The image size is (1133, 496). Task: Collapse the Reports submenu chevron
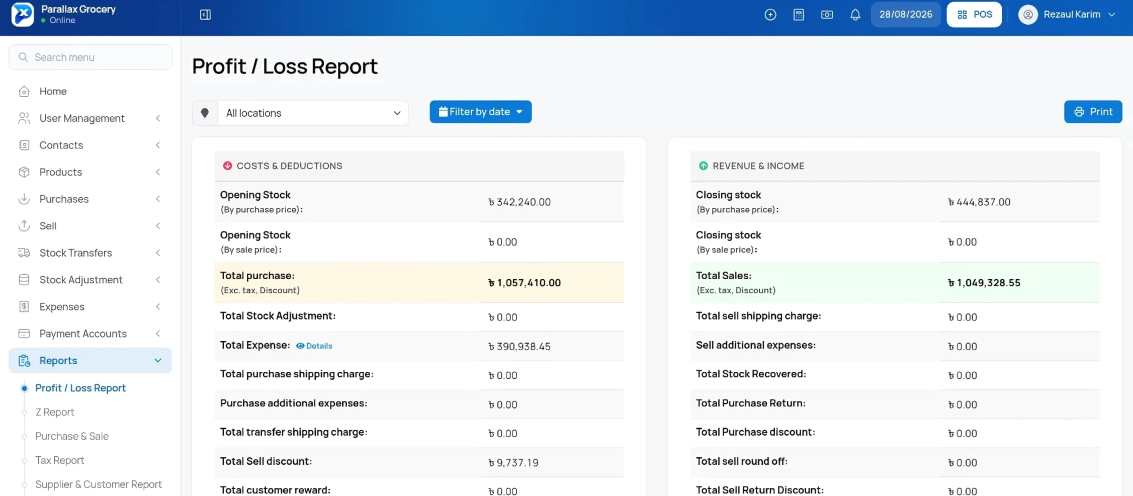[158, 361]
